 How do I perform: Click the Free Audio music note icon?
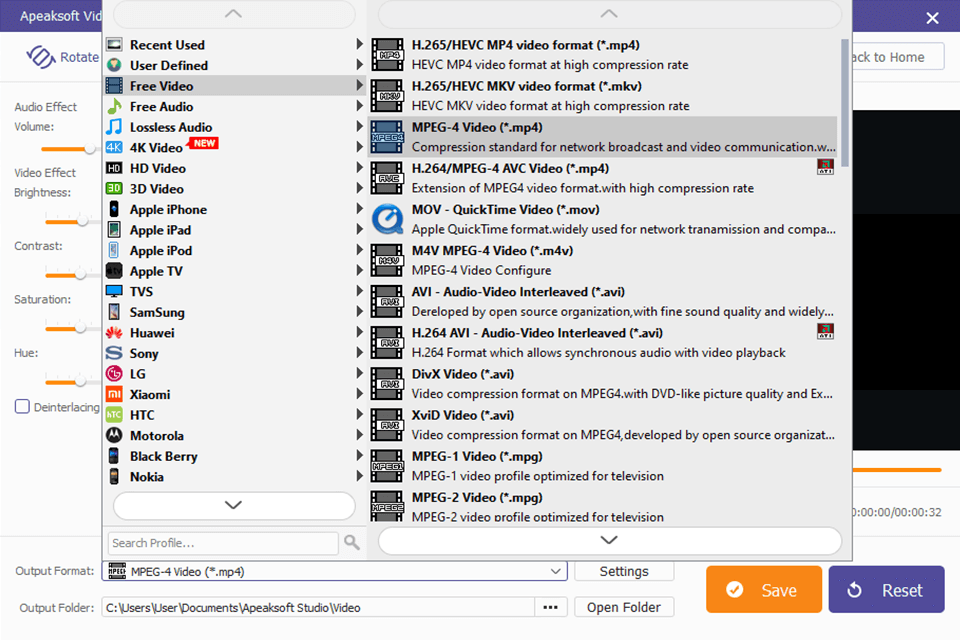114,107
